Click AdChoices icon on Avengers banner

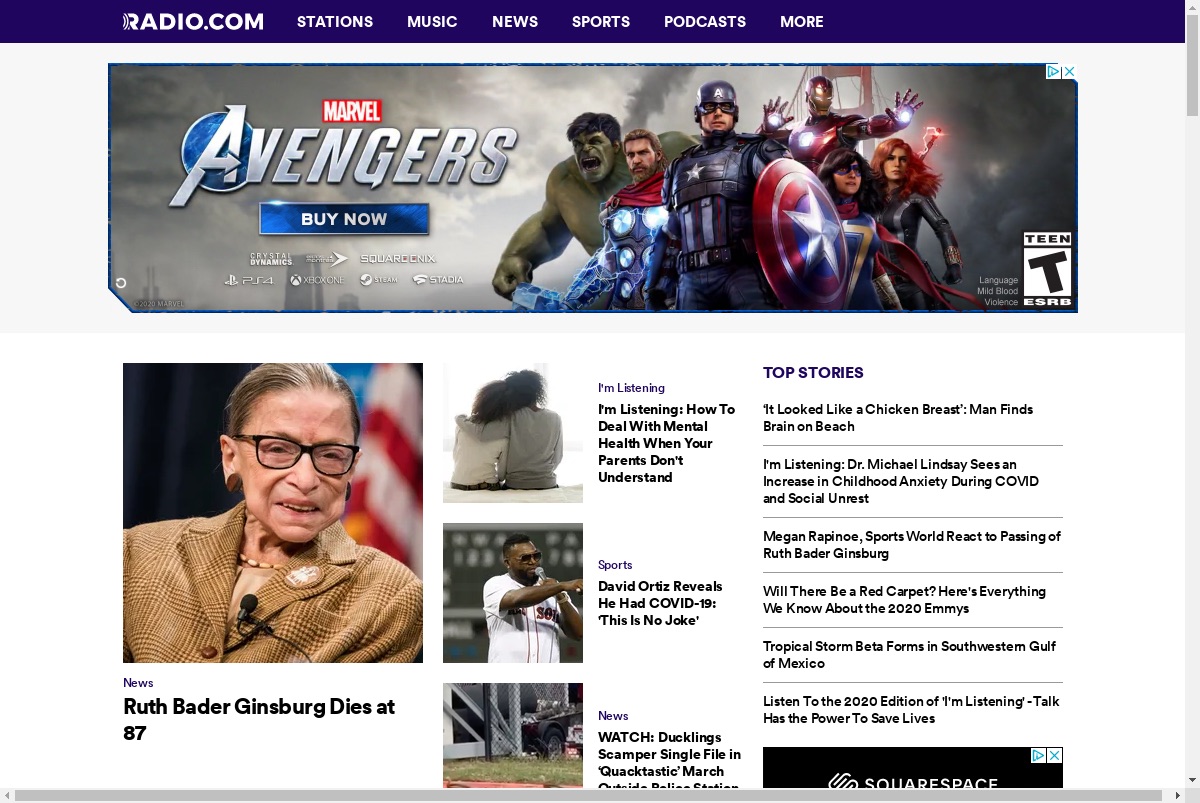[x=1054, y=71]
